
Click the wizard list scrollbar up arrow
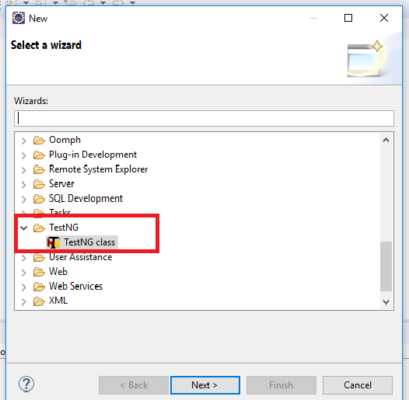coord(386,140)
